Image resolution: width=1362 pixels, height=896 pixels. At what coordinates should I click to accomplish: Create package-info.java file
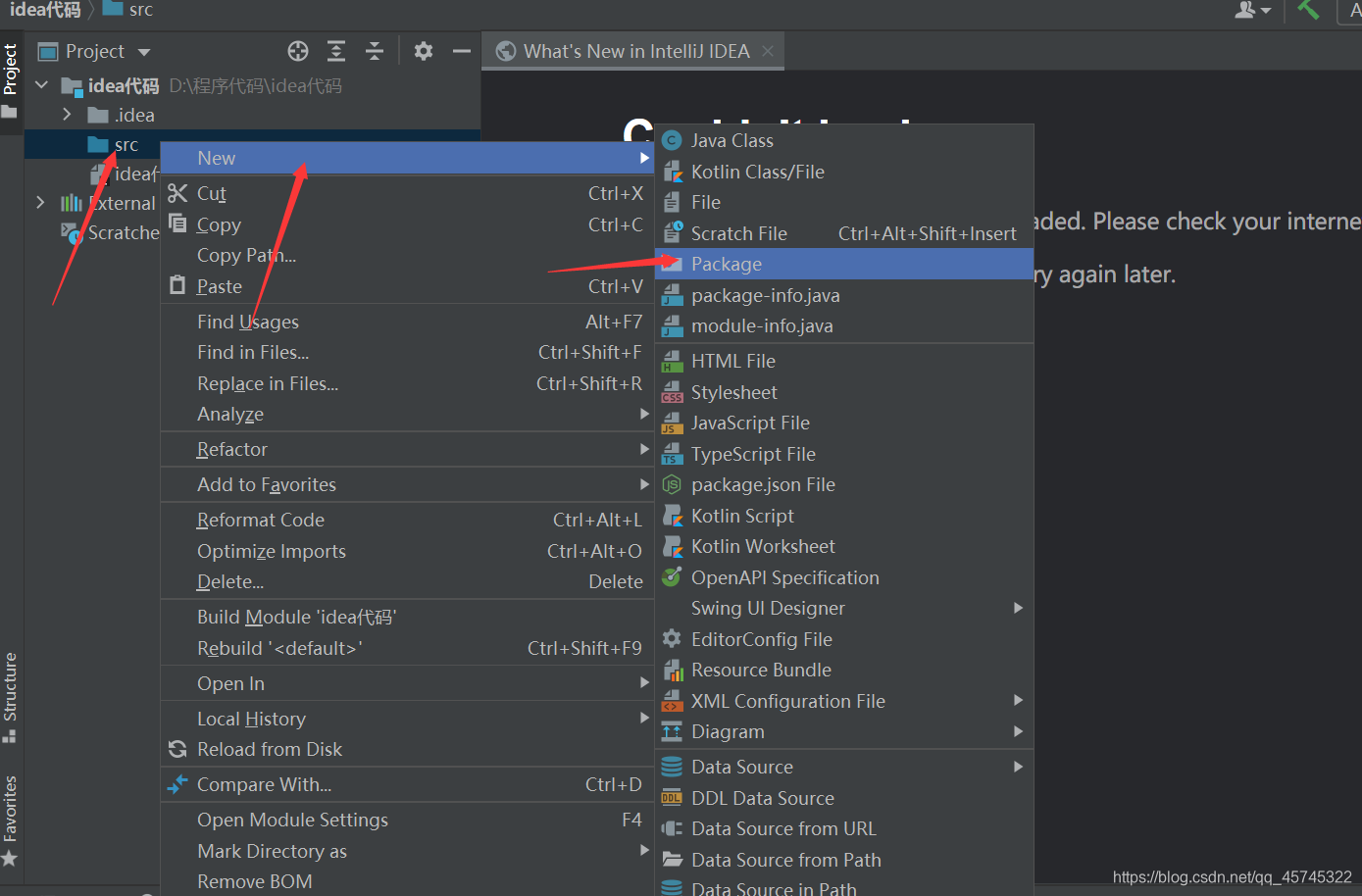pos(844,295)
